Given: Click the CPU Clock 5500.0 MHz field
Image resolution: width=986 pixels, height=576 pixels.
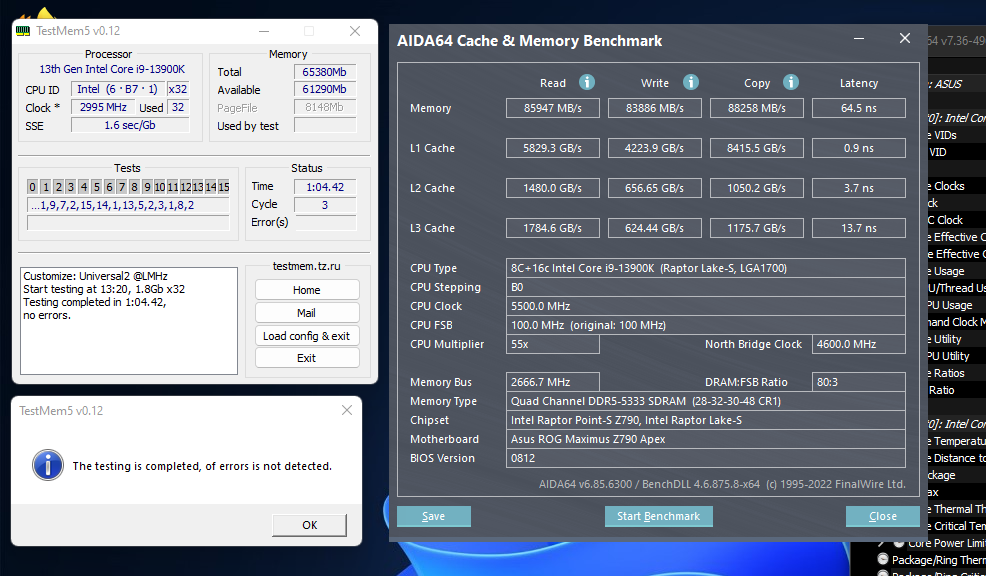Looking at the screenshot, I should click(706, 306).
